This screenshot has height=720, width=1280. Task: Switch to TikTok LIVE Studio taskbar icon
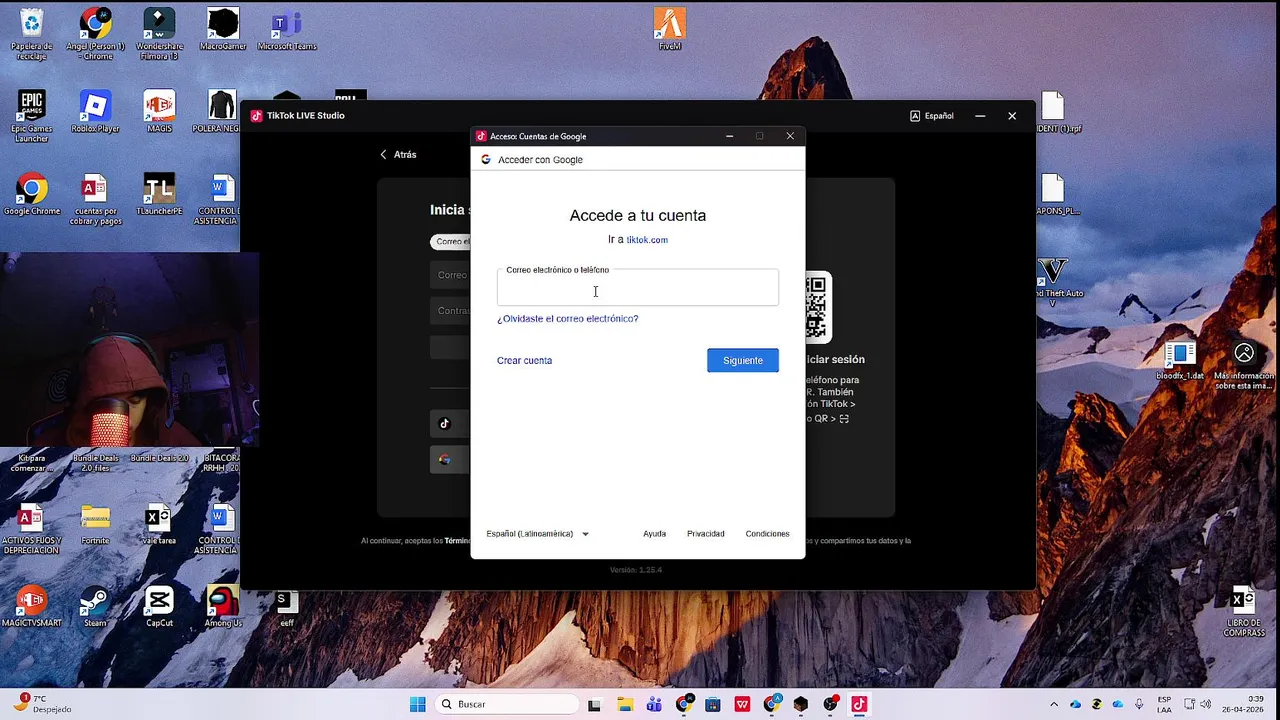858,704
